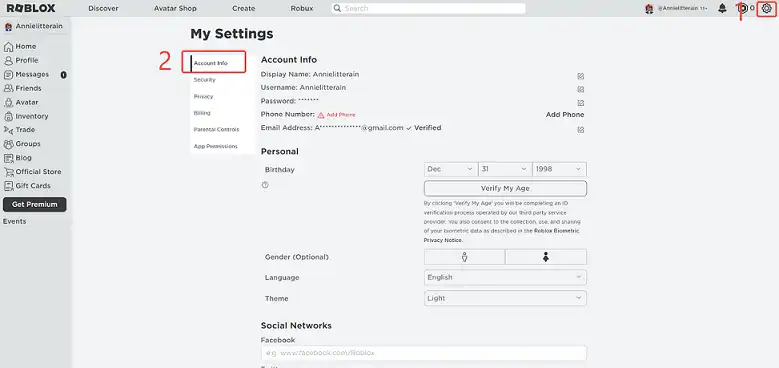Click the 'My Settings' page title
The width and height of the screenshot is (779, 368).
coord(232,34)
